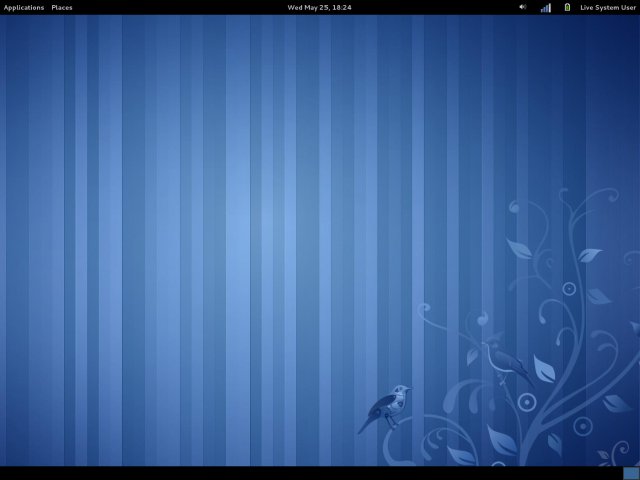Screen dimensions: 640x480
Task: Click empty window list on bottom panel
Action: coord(300,472)
